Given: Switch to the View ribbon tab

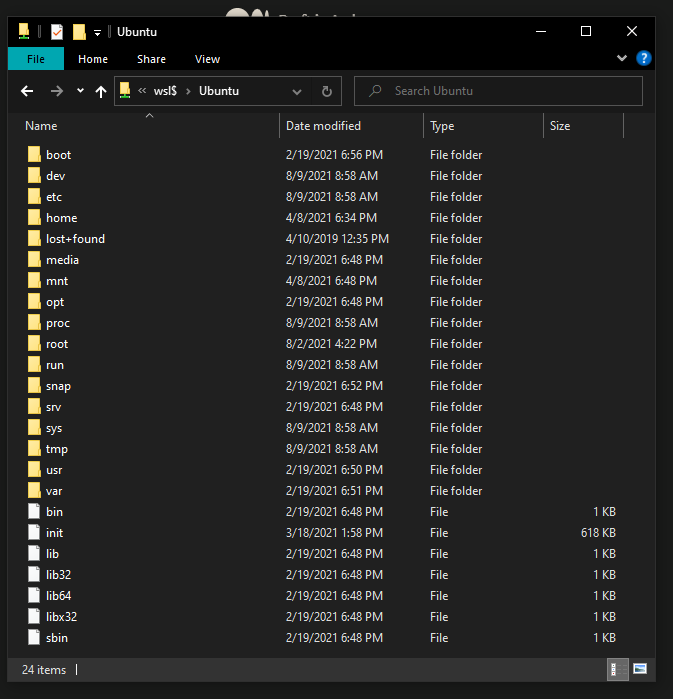Looking at the screenshot, I should (207, 59).
